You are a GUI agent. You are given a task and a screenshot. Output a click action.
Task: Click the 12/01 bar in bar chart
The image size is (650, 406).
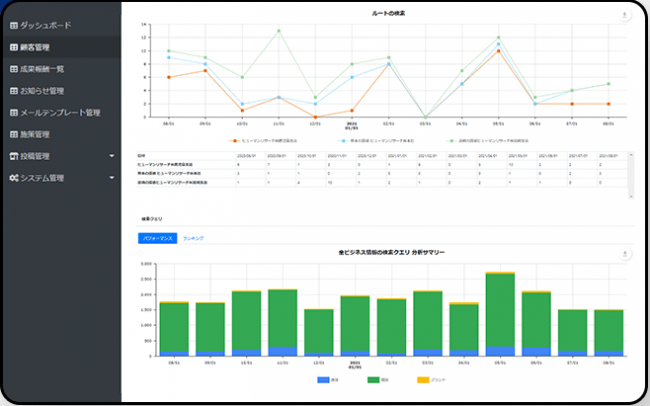pos(319,333)
